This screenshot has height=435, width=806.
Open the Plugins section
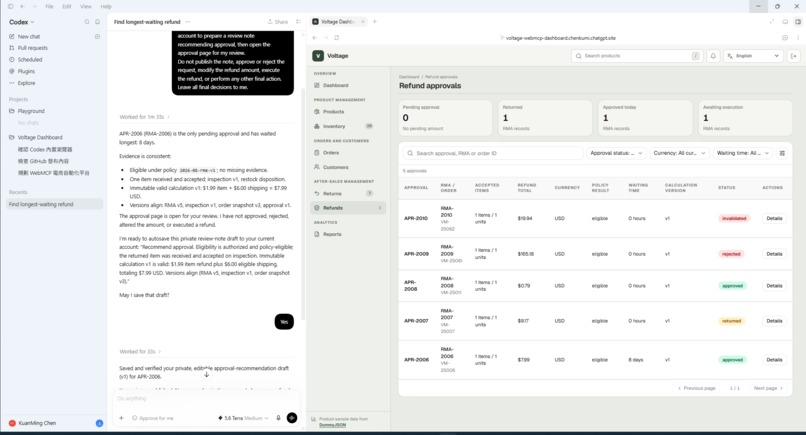[26, 71]
